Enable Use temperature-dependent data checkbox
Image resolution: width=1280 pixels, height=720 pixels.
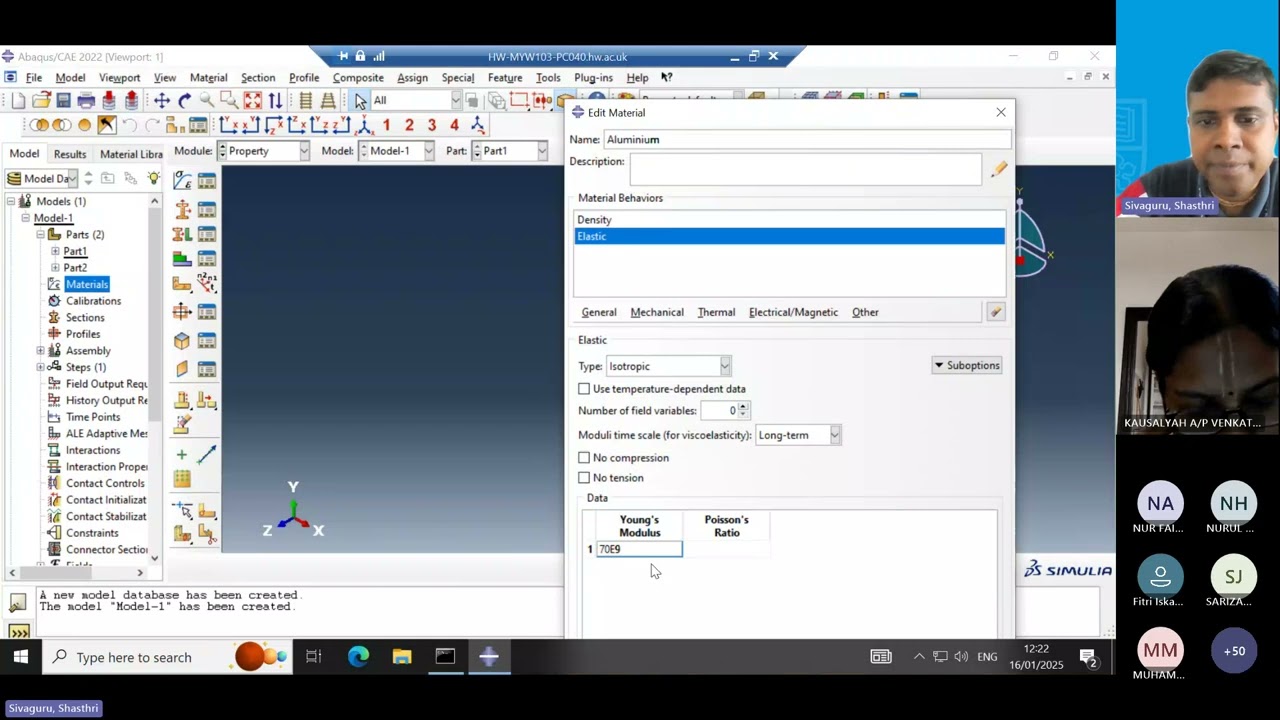pyautogui.click(x=584, y=388)
